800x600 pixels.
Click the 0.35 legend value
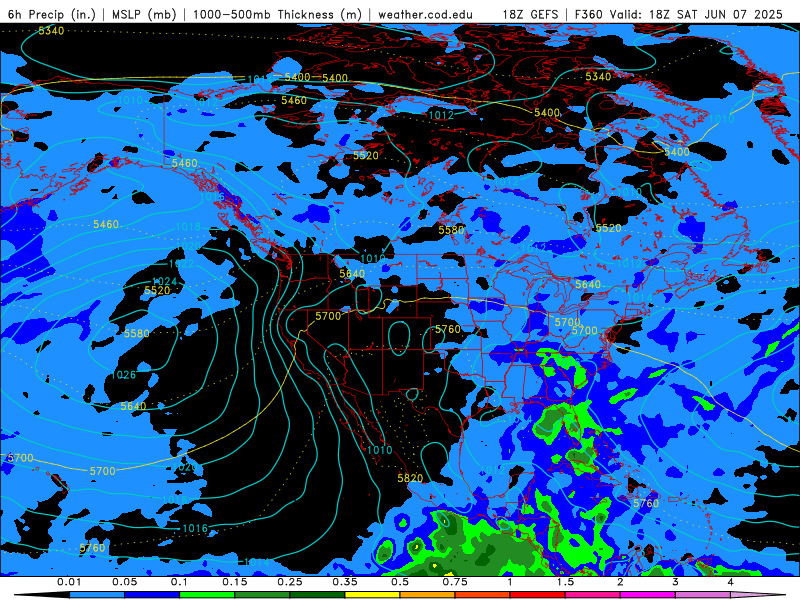[345, 582]
